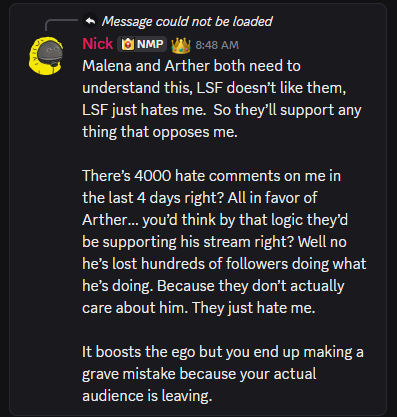Screen dimensions: 397x417
Task: Click the reply arrow icon above the message
Action: (x=90, y=21)
